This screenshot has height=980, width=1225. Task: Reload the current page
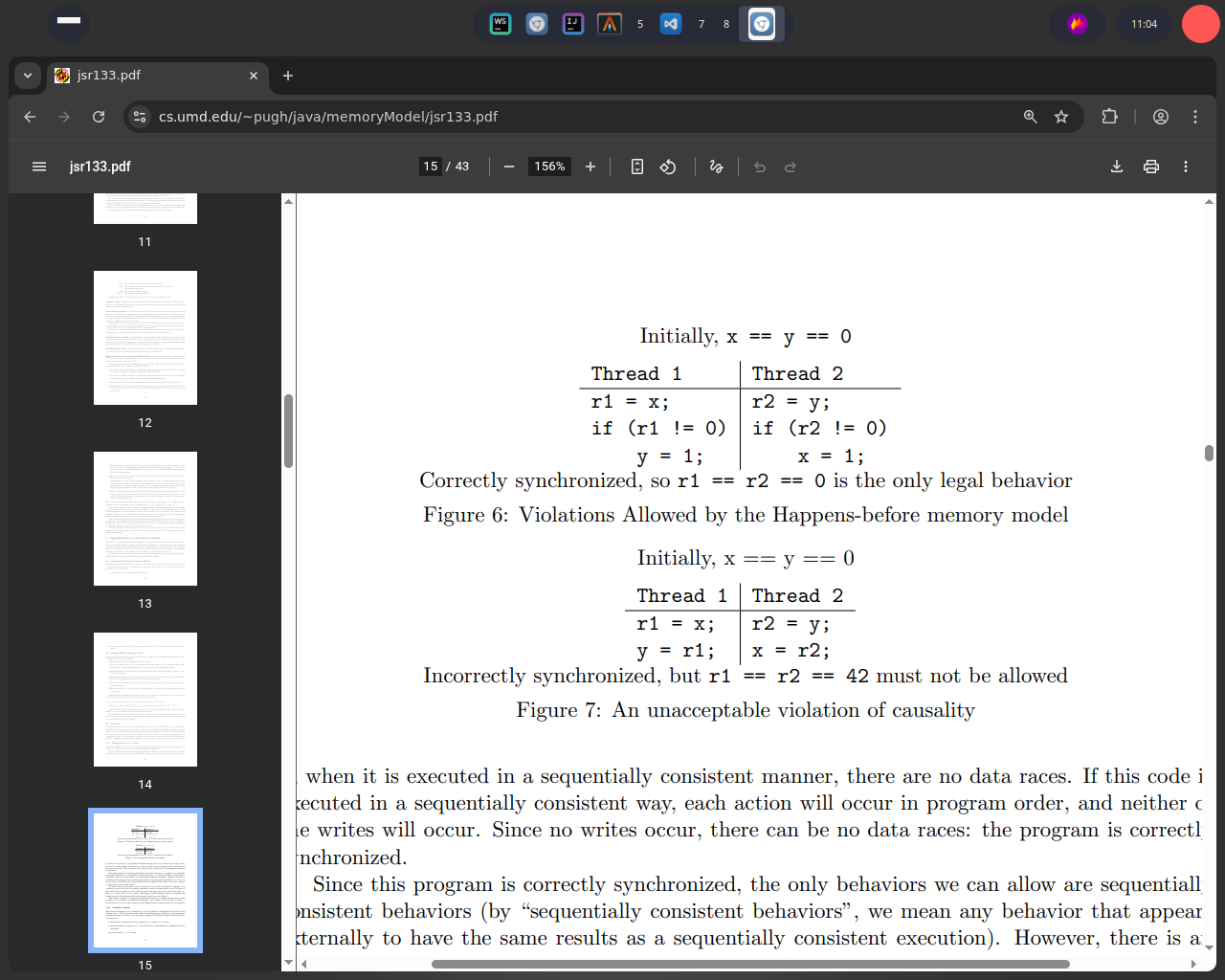(99, 117)
